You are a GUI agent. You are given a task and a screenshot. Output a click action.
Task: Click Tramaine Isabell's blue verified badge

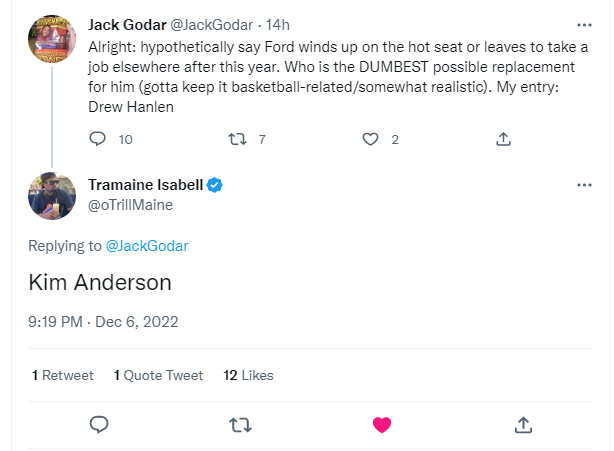215,185
